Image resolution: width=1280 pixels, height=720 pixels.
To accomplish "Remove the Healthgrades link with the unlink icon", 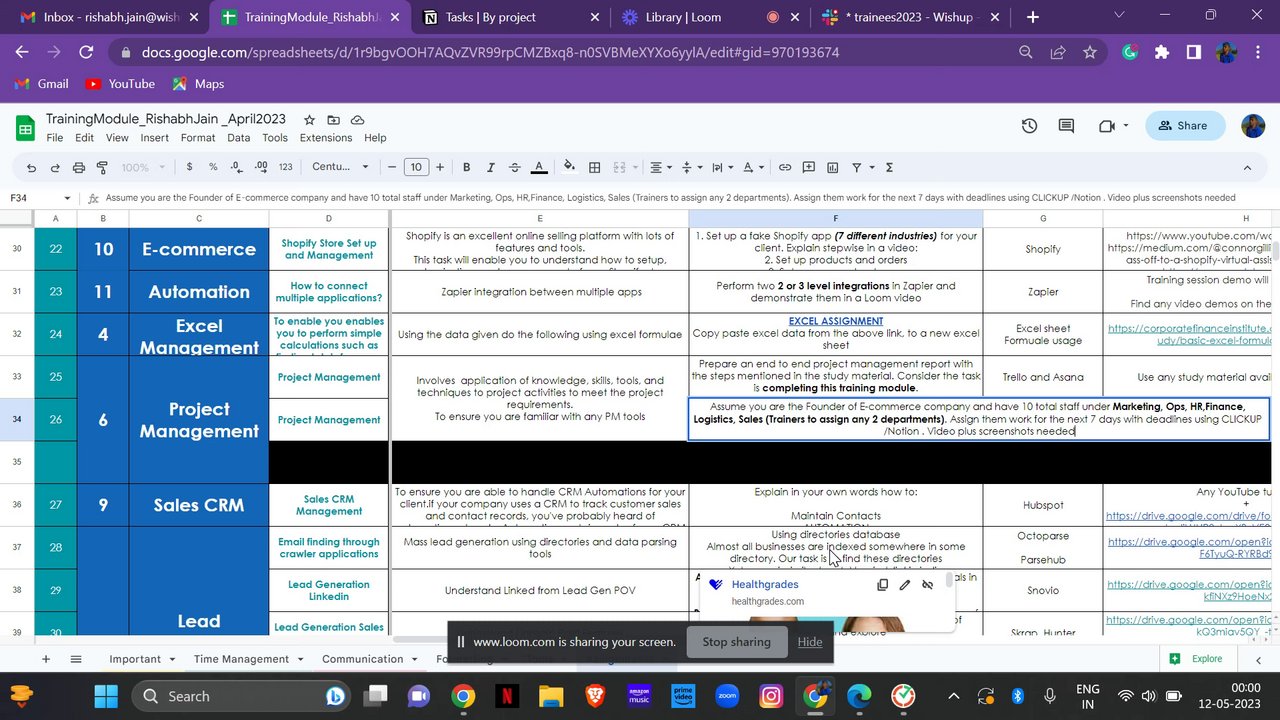I will coord(928,585).
